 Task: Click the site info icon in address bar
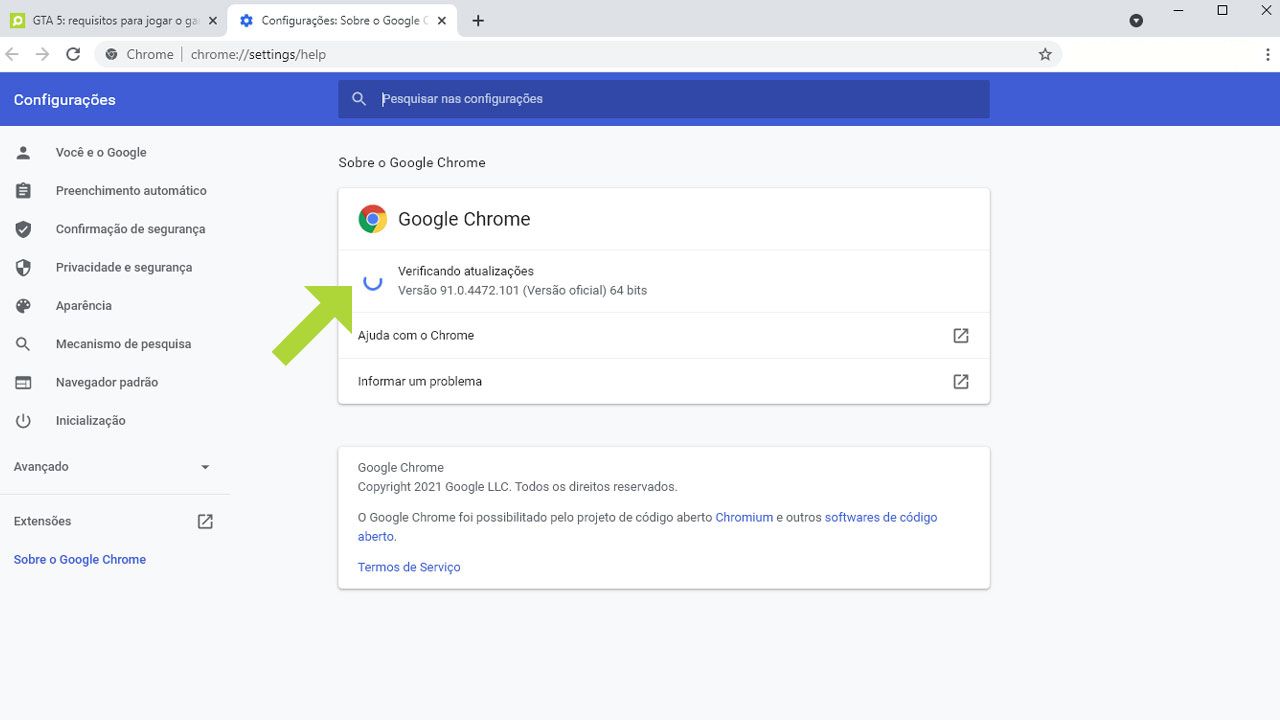pos(111,54)
